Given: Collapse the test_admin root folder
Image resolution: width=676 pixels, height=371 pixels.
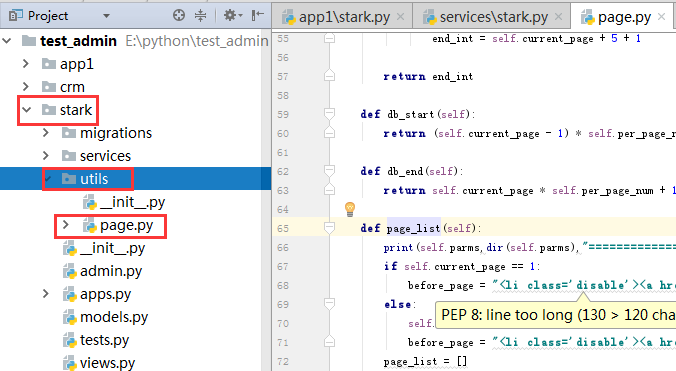Looking at the screenshot, I should point(7,41).
